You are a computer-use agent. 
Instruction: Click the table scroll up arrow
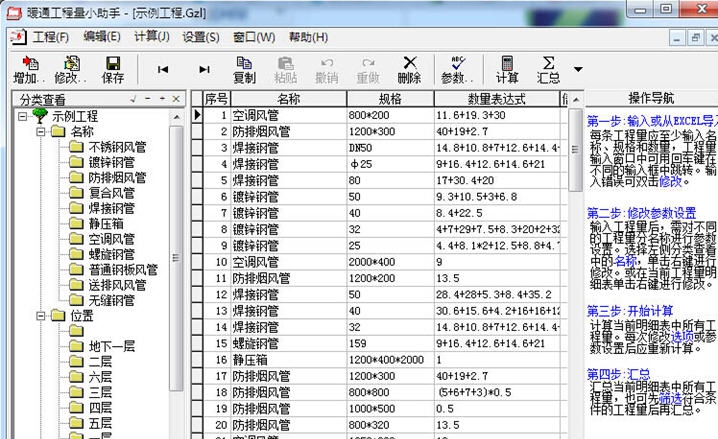click(x=576, y=99)
